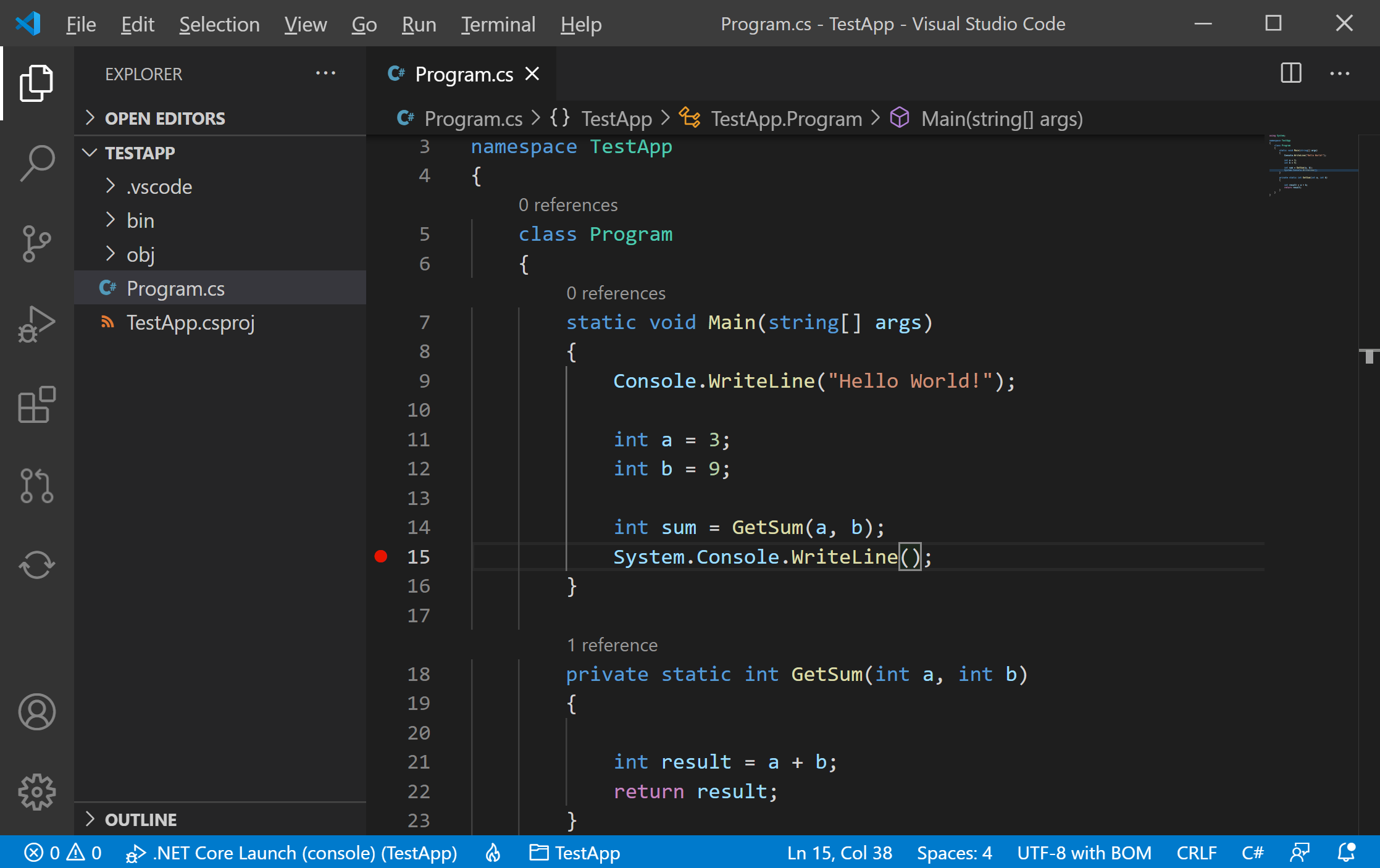This screenshot has height=868, width=1380.
Task: Click the .NET Core Launch status bar item
Action: pos(291,853)
